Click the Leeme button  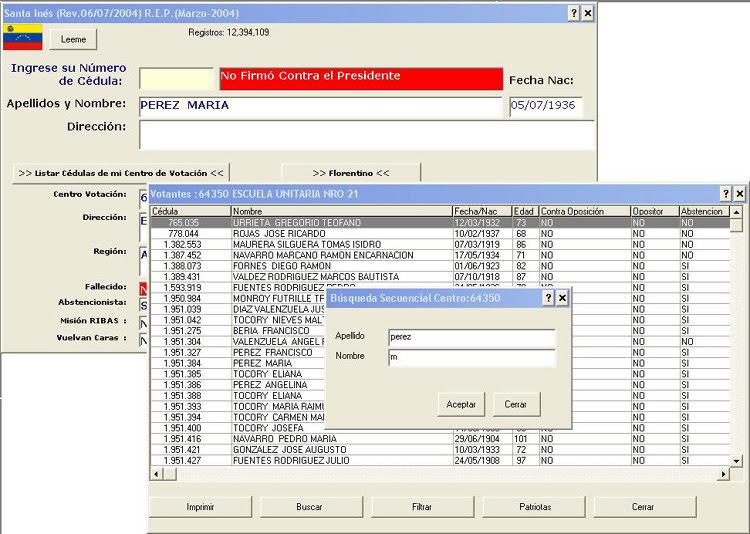73,40
